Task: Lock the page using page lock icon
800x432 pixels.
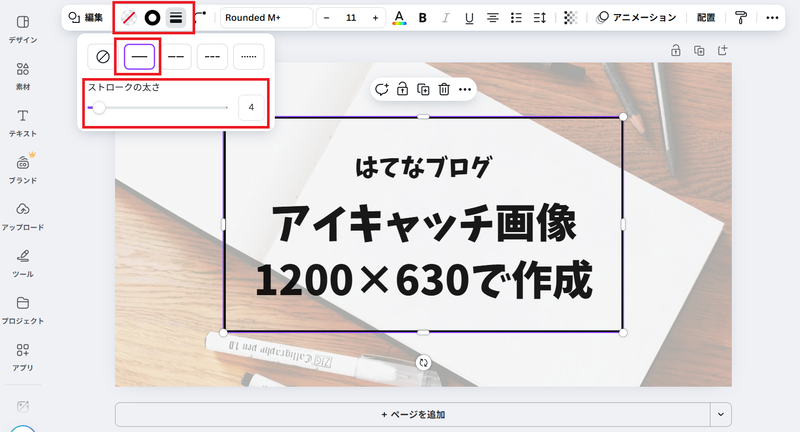Action: point(676,50)
